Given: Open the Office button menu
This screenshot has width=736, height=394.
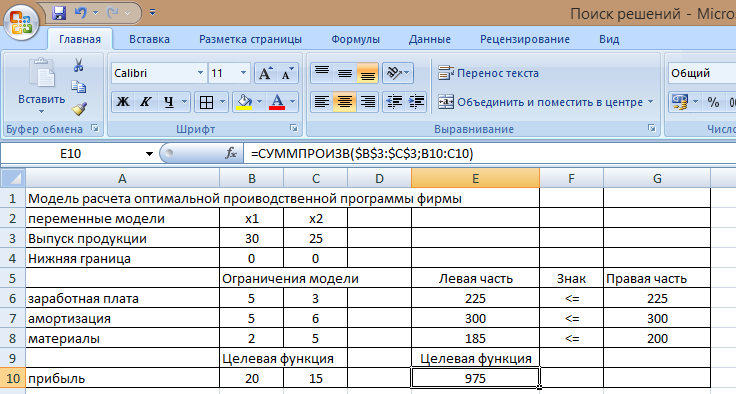Looking at the screenshot, I should 21,22.
